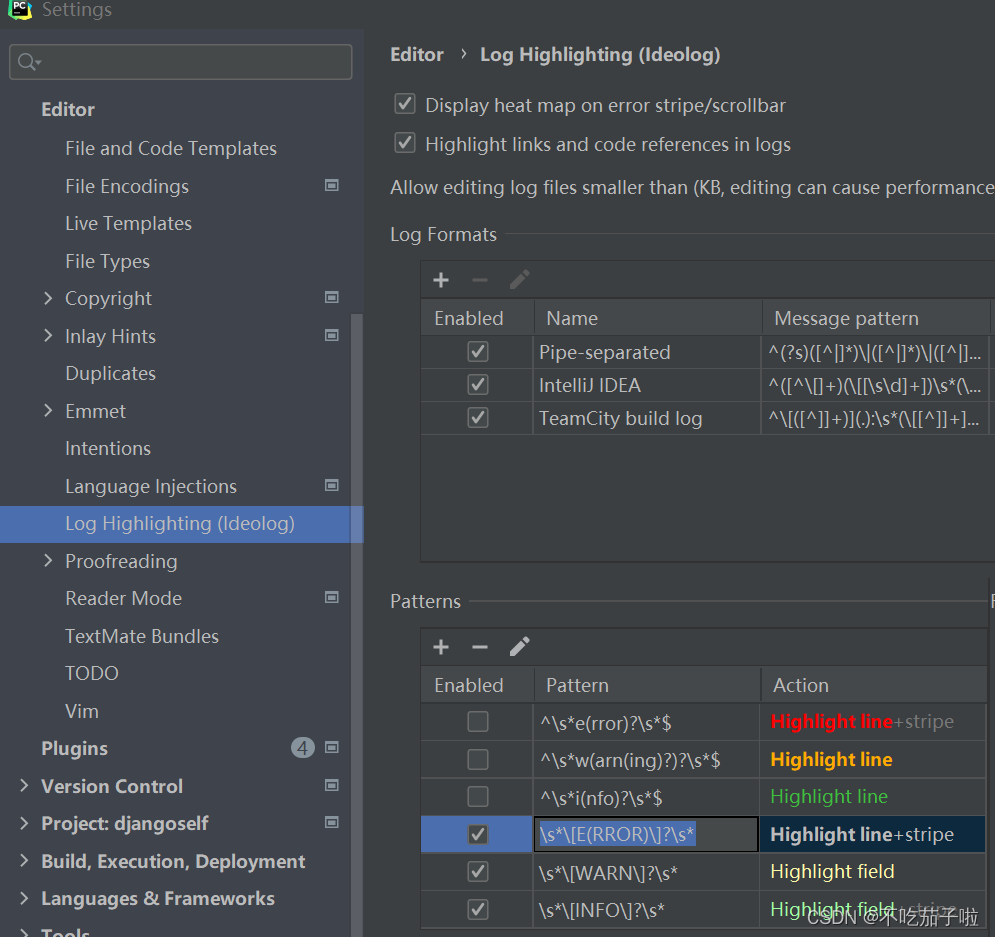Viewport: 995px width, 937px height.
Task: Expand Languages & Frameworks section
Action: coord(24,898)
